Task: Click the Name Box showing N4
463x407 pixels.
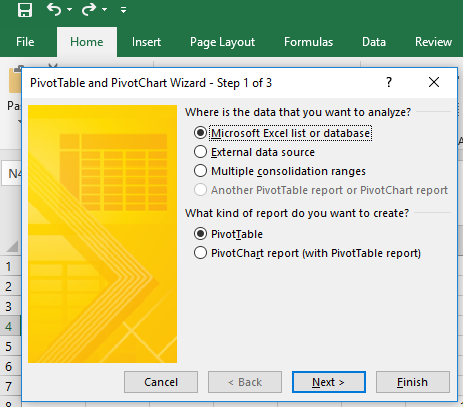Action: click(x=12, y=173)
